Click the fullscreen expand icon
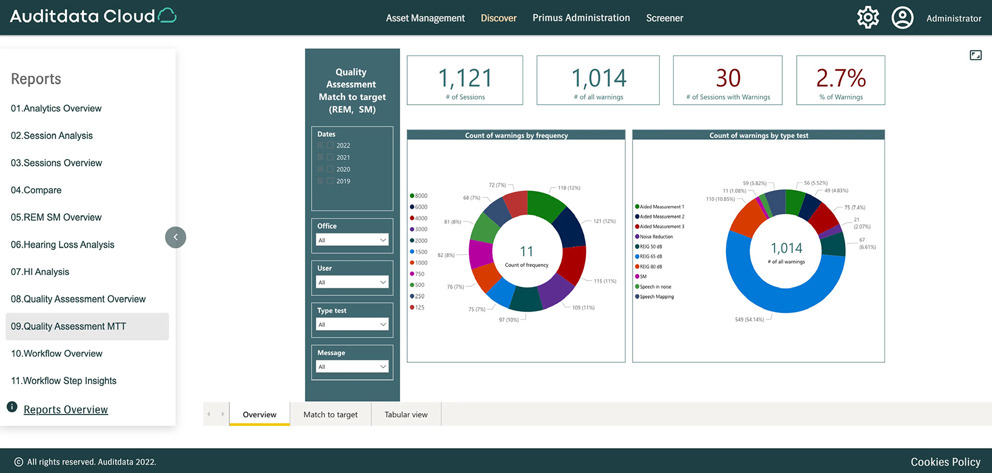This screenshot has height=473, width=992. pos(975,56)
